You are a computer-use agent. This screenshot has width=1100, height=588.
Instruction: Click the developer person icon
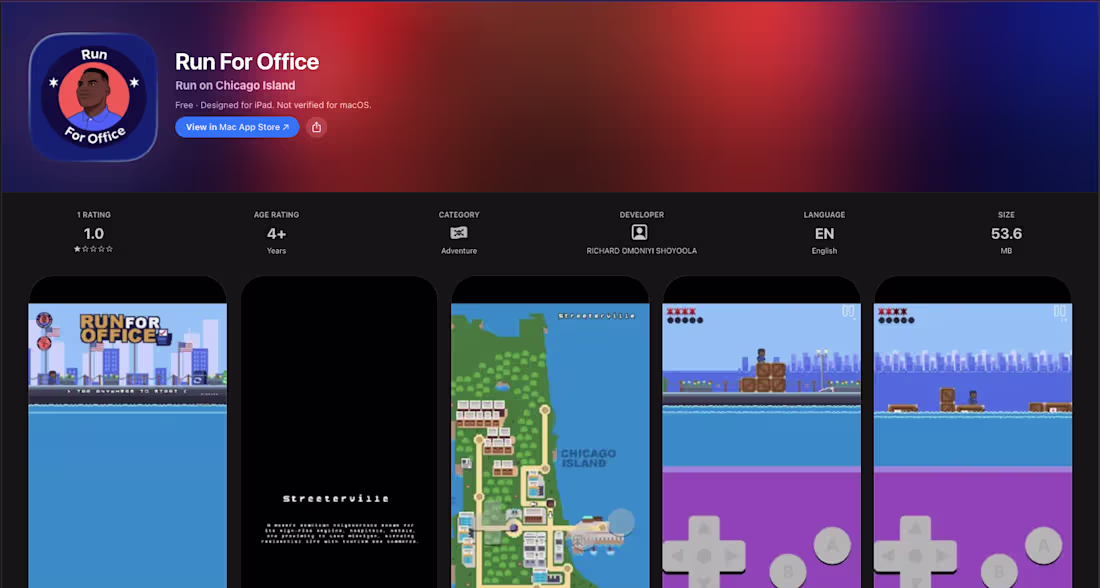click(x=639, y=232)
